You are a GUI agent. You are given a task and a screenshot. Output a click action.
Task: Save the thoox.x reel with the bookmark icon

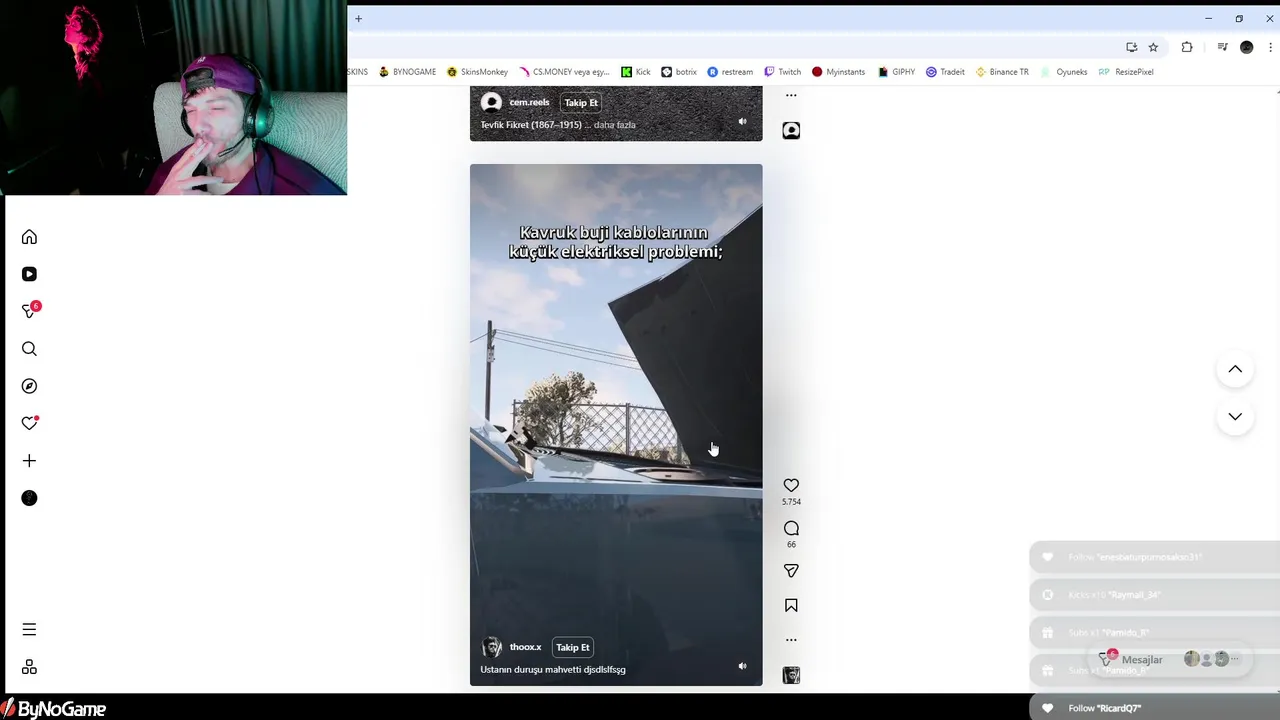coord(791,605)
